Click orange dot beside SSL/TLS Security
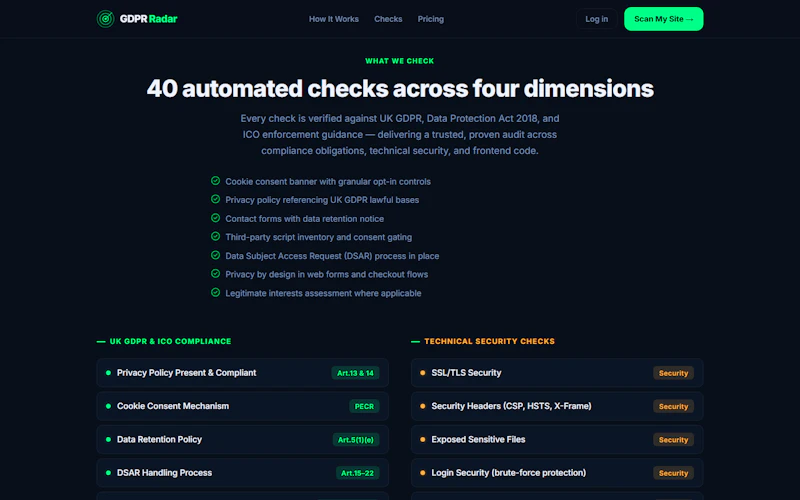 [x=422, y=373]
